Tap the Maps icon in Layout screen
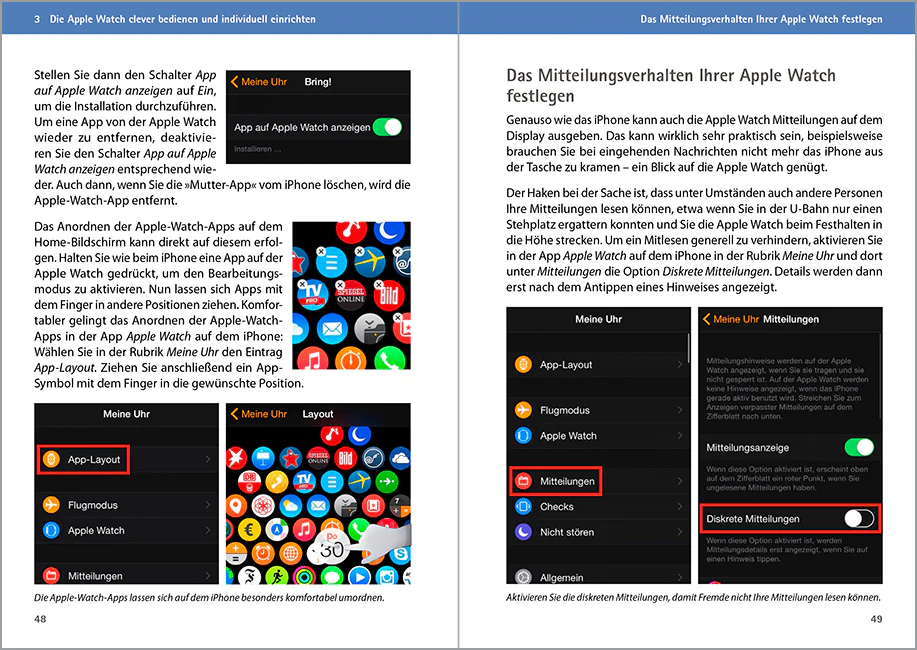 coord(277,529)
